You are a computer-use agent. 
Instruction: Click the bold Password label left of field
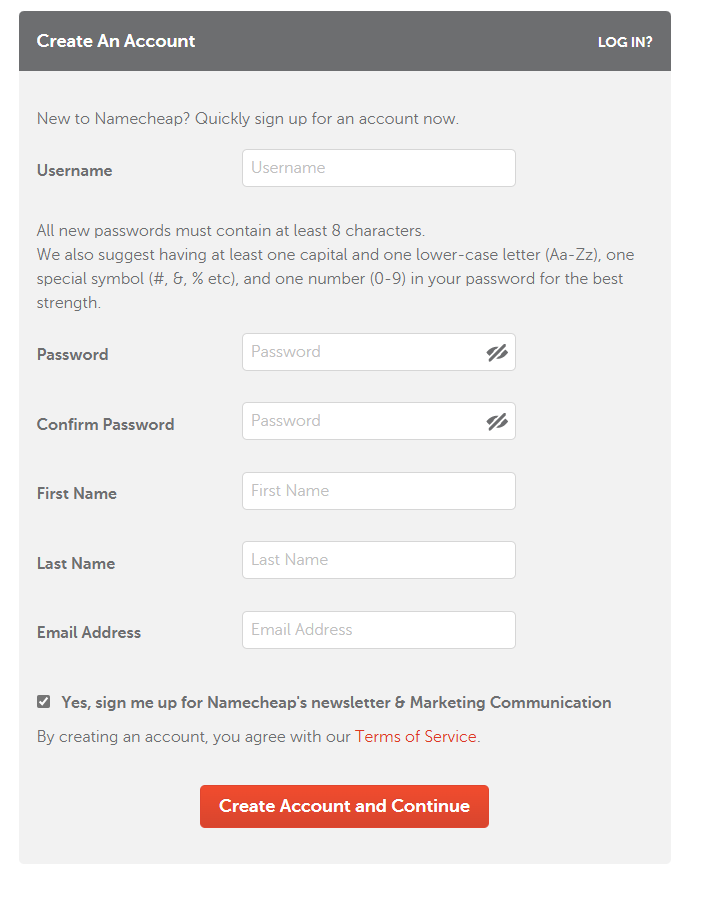coord(72,355)
